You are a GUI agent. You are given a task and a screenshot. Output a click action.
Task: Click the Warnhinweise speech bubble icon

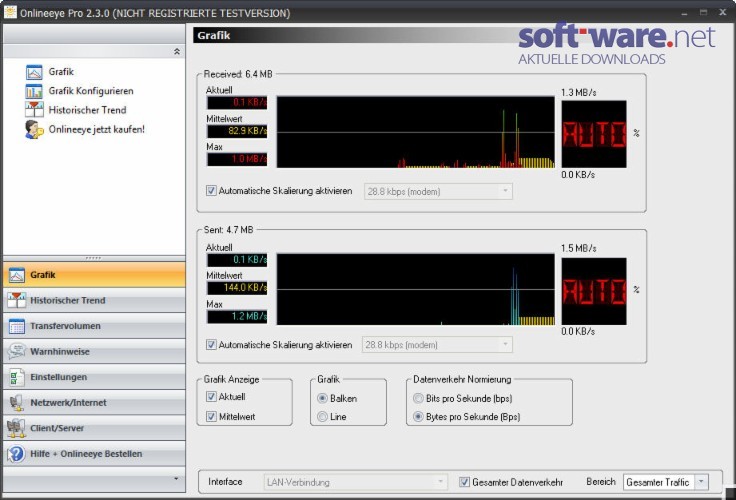click(16, 352)
